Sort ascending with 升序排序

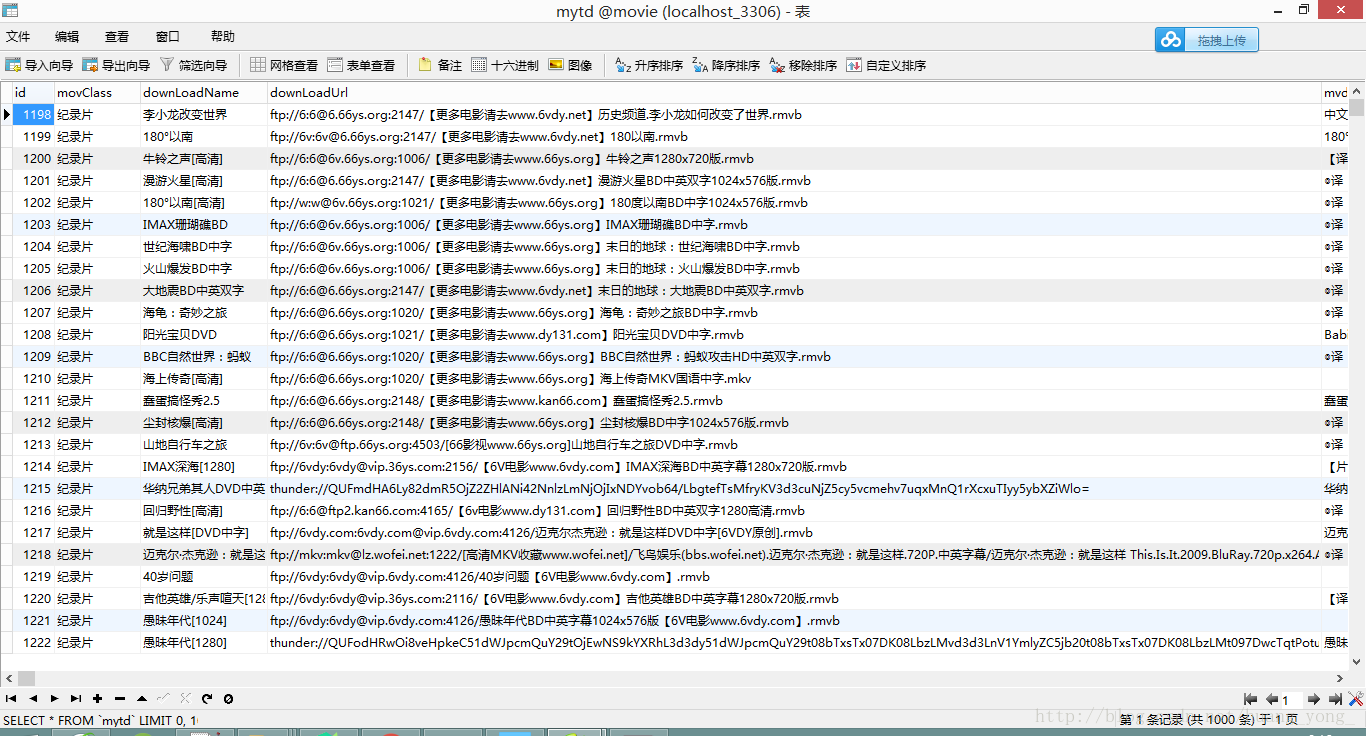pyautogui.click(x=649, y=65)
